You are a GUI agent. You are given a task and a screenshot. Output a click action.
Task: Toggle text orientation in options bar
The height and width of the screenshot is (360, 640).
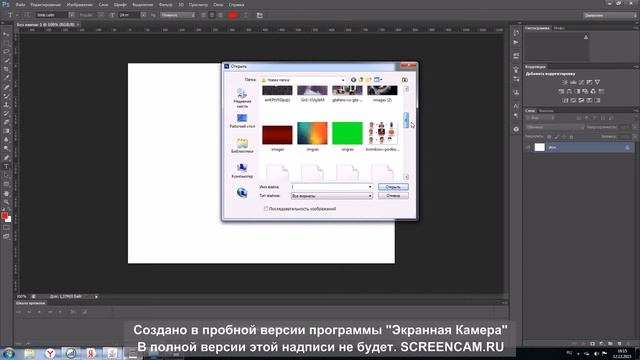[x=27, y=15]
